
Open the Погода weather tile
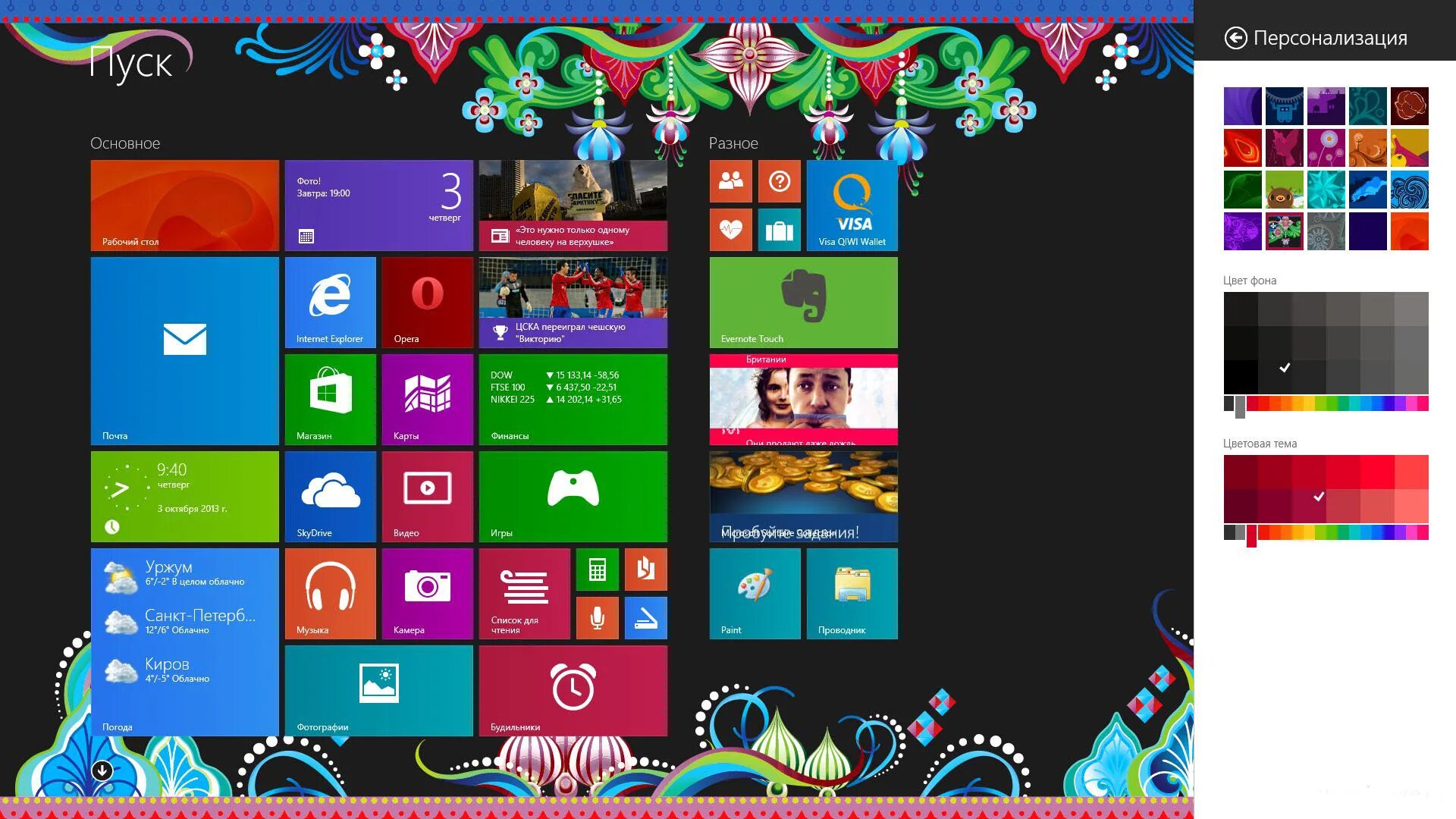pos(184,642)
